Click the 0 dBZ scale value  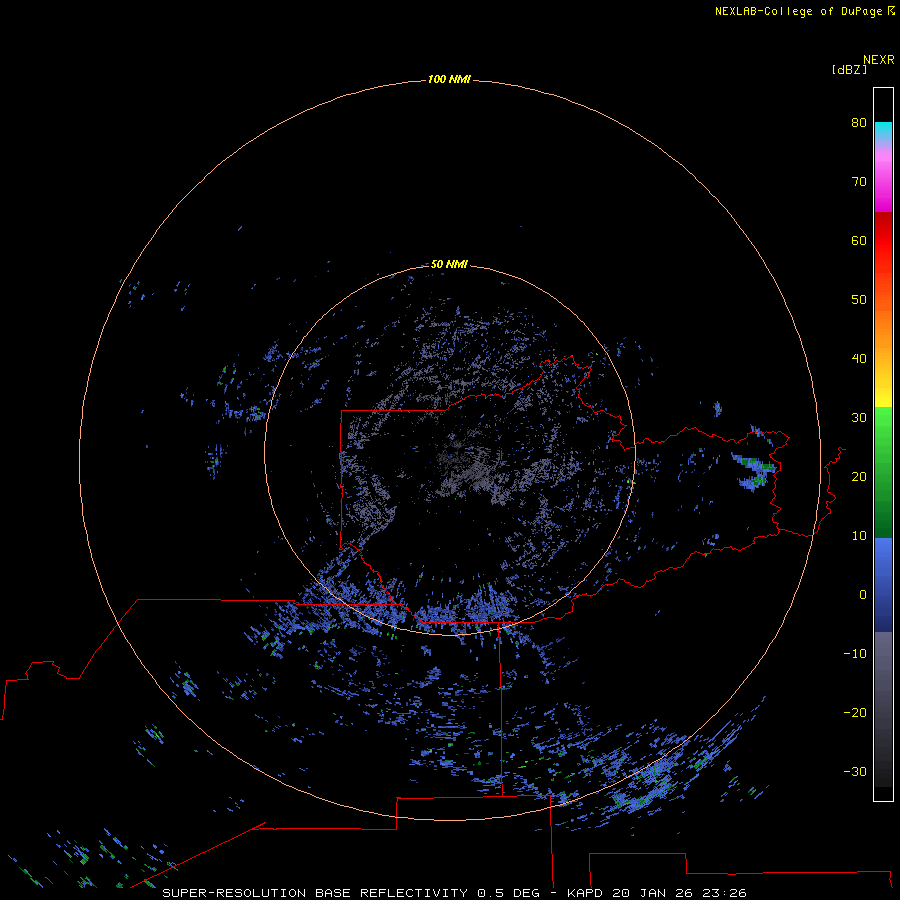pyautogui.click(x=863, y=595)
